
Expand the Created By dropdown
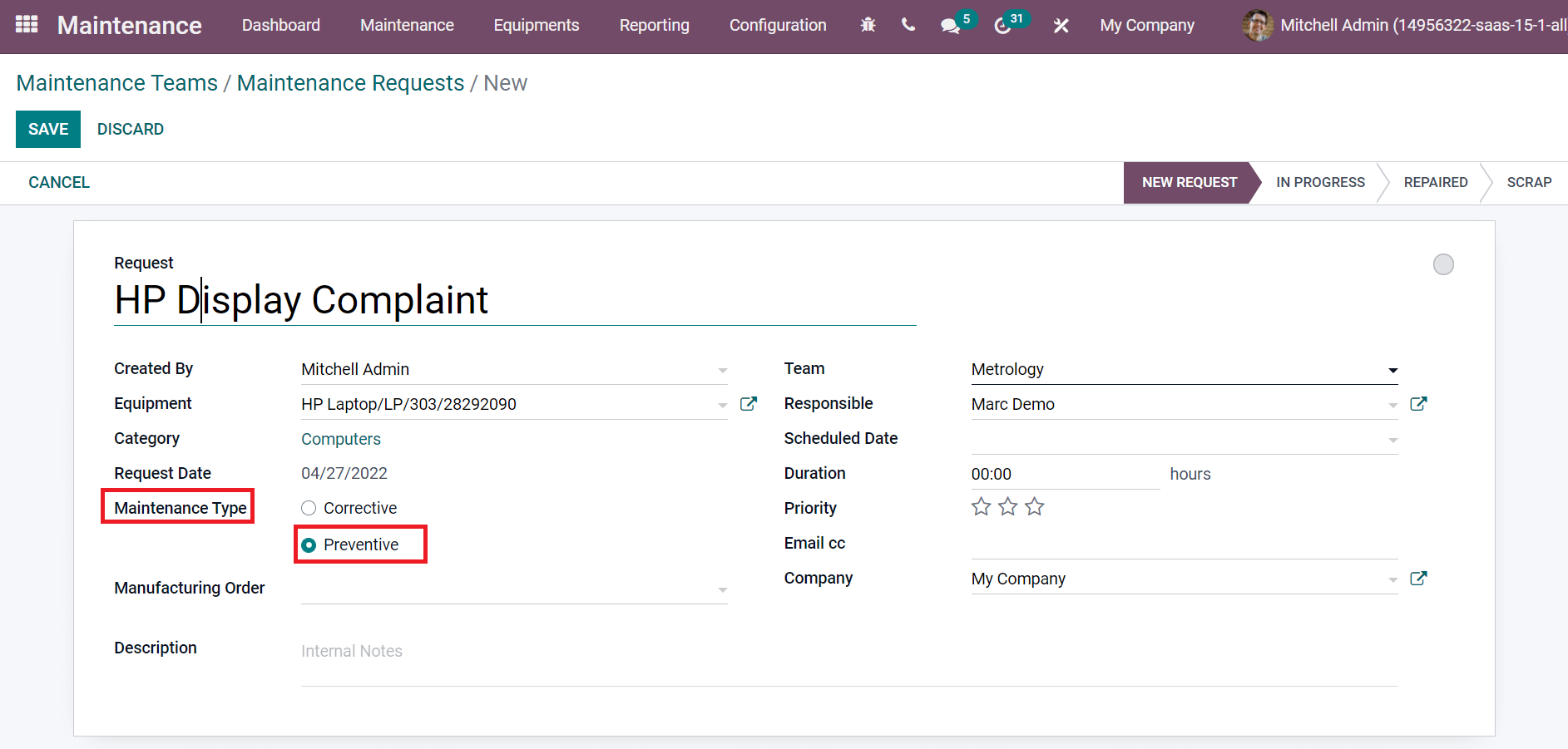pos(722,370)
